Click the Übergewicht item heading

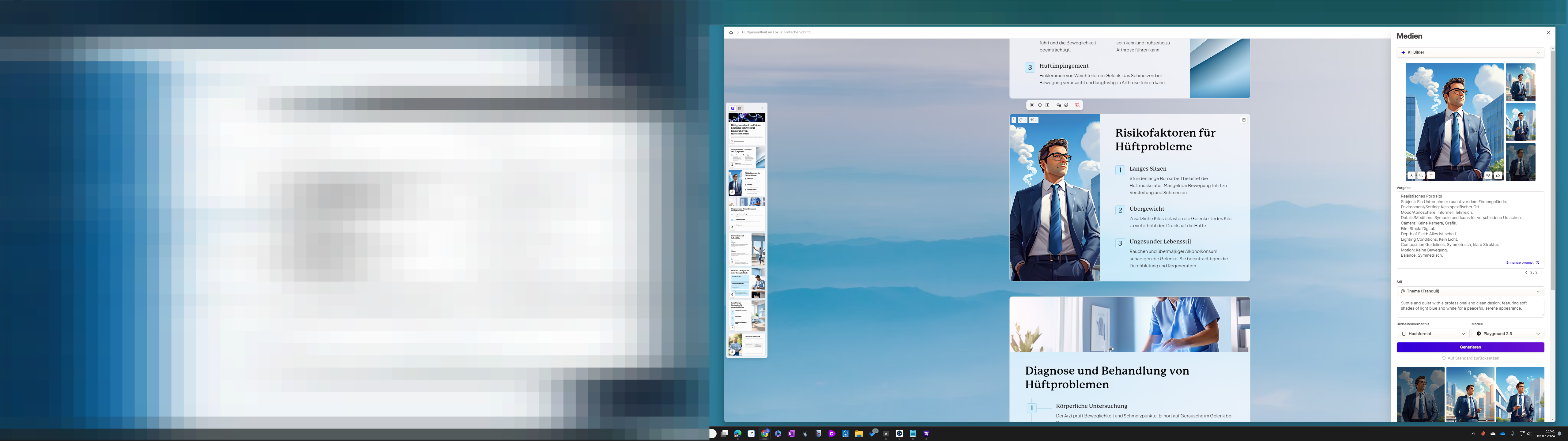1147,209
